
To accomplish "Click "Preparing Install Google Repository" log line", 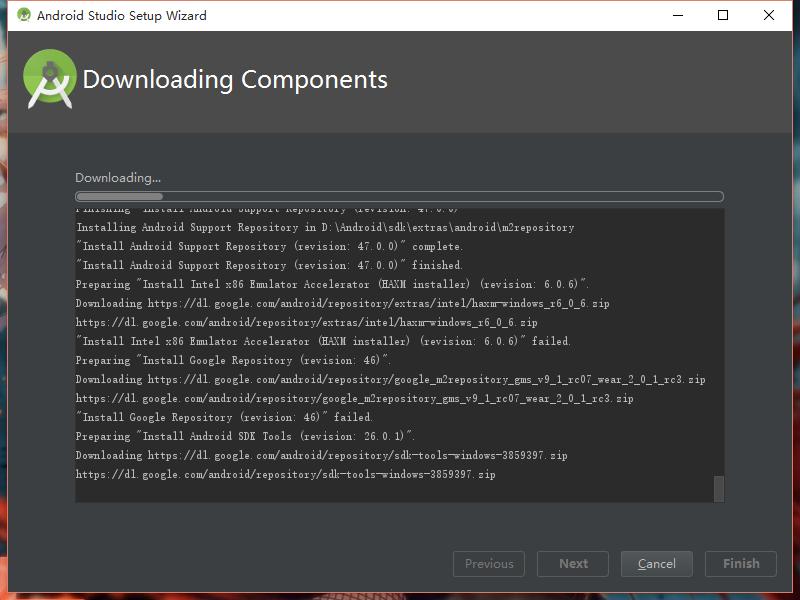I will tap(233, 360).
